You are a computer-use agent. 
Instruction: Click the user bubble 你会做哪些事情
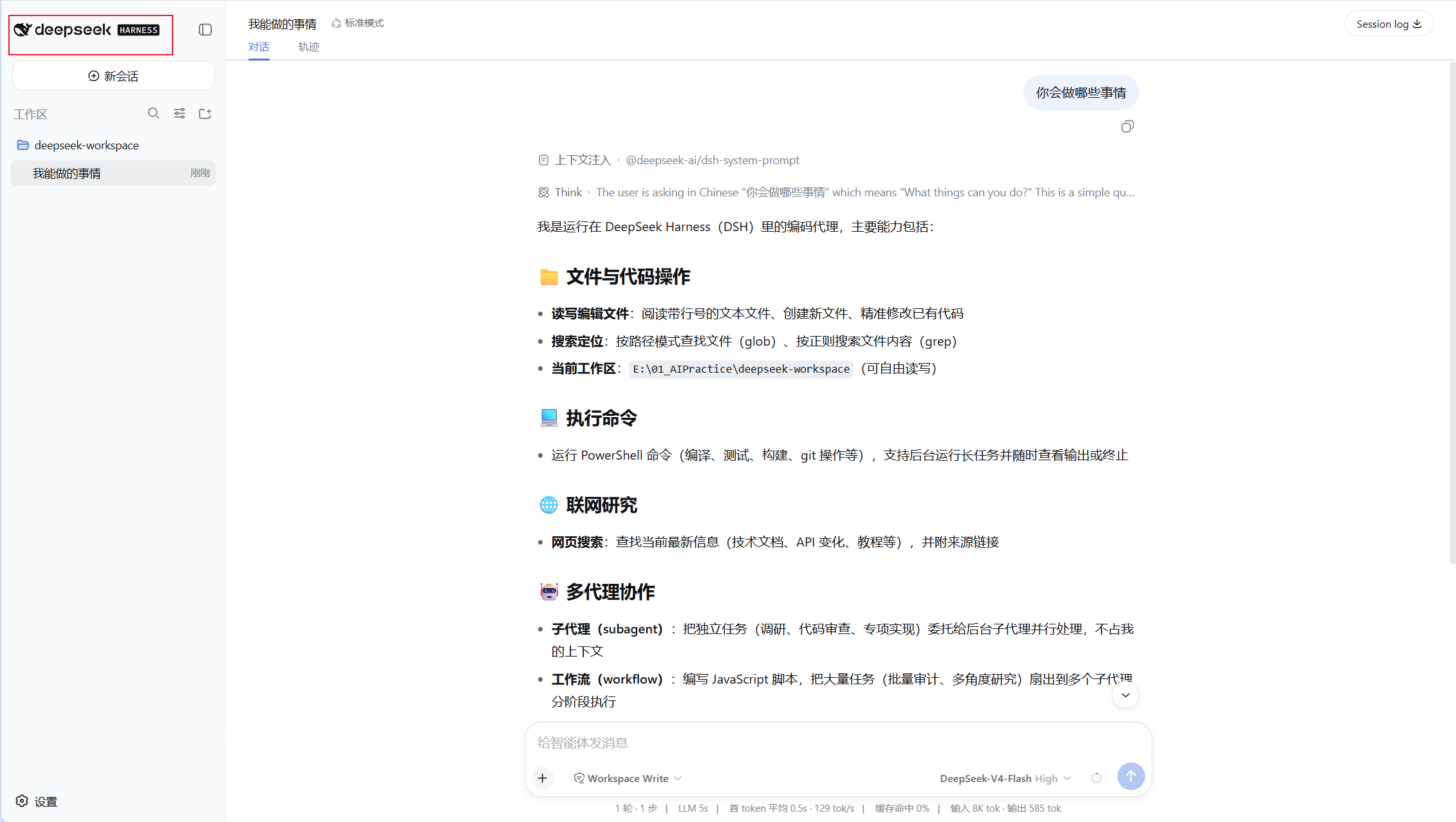click(x=1081, y=93)
